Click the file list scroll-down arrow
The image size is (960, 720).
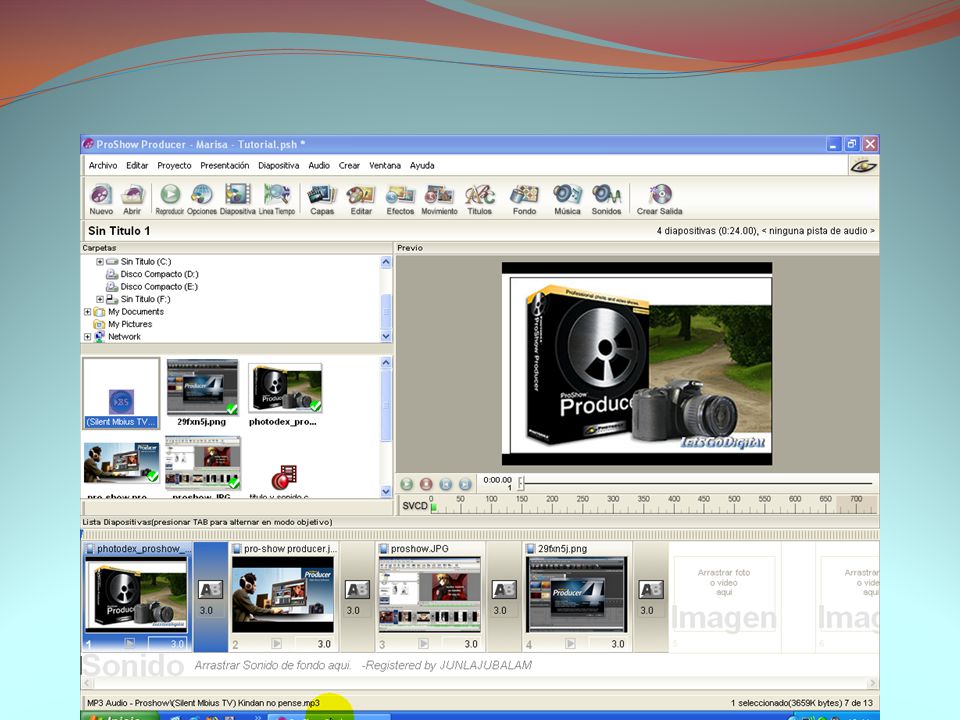(x=386, y=491)
